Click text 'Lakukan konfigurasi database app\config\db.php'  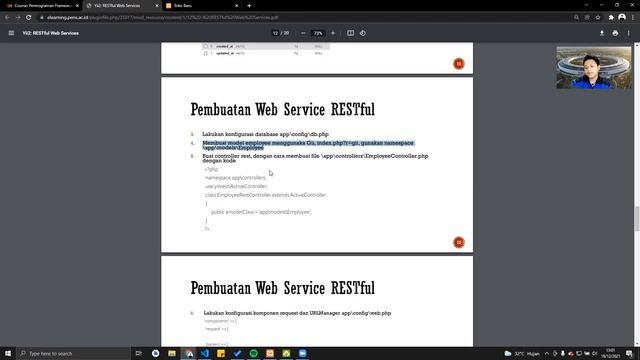tap(265, 134)
